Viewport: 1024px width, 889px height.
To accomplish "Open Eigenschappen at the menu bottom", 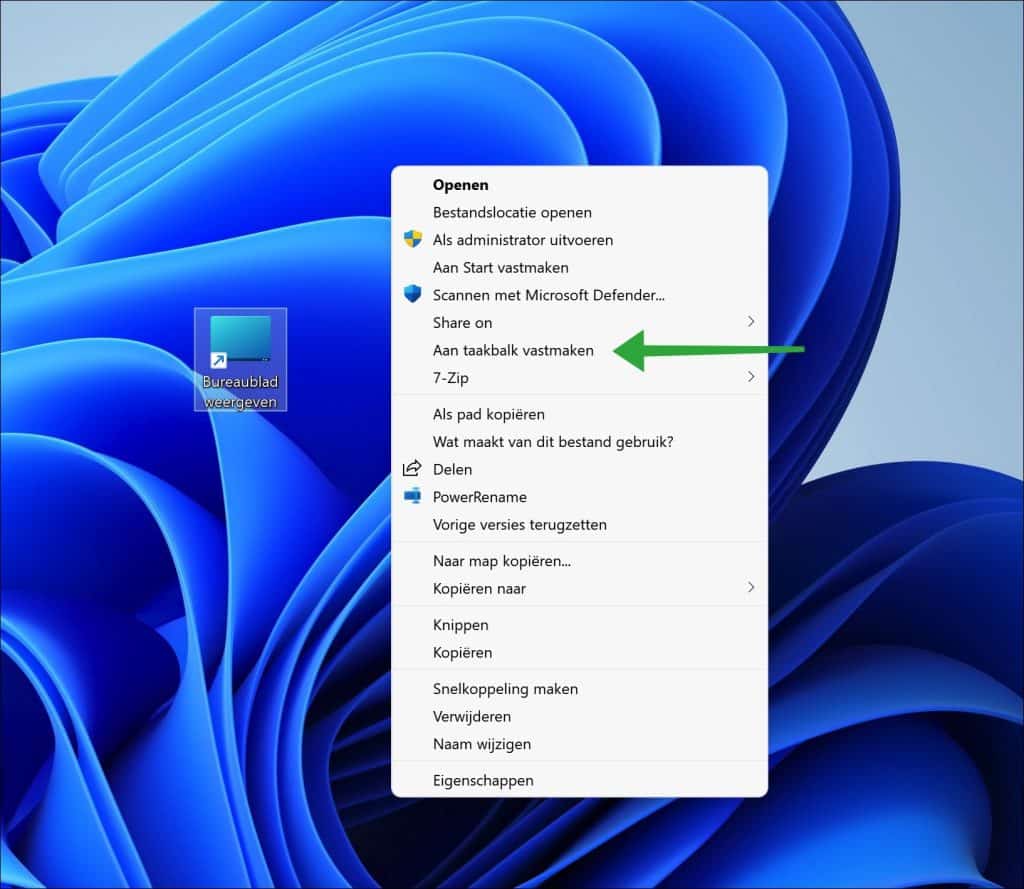I will (x=483, y=780).
